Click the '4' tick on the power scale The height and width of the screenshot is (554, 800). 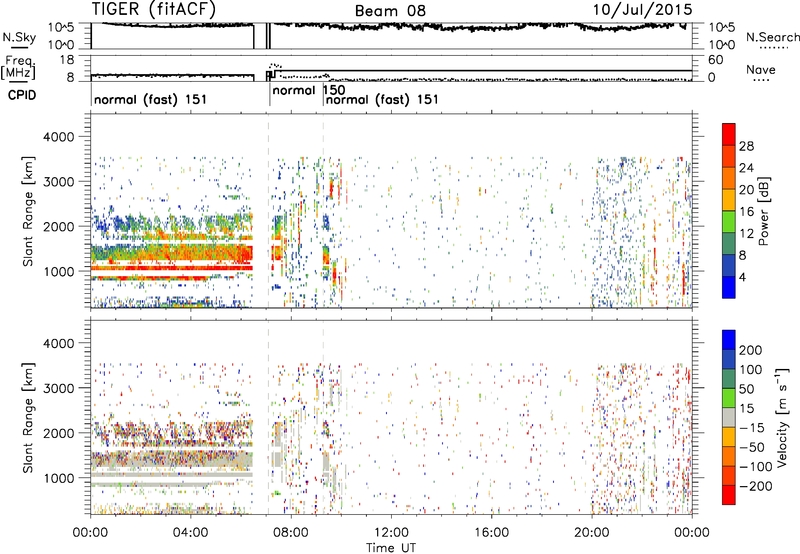[743, 278]
